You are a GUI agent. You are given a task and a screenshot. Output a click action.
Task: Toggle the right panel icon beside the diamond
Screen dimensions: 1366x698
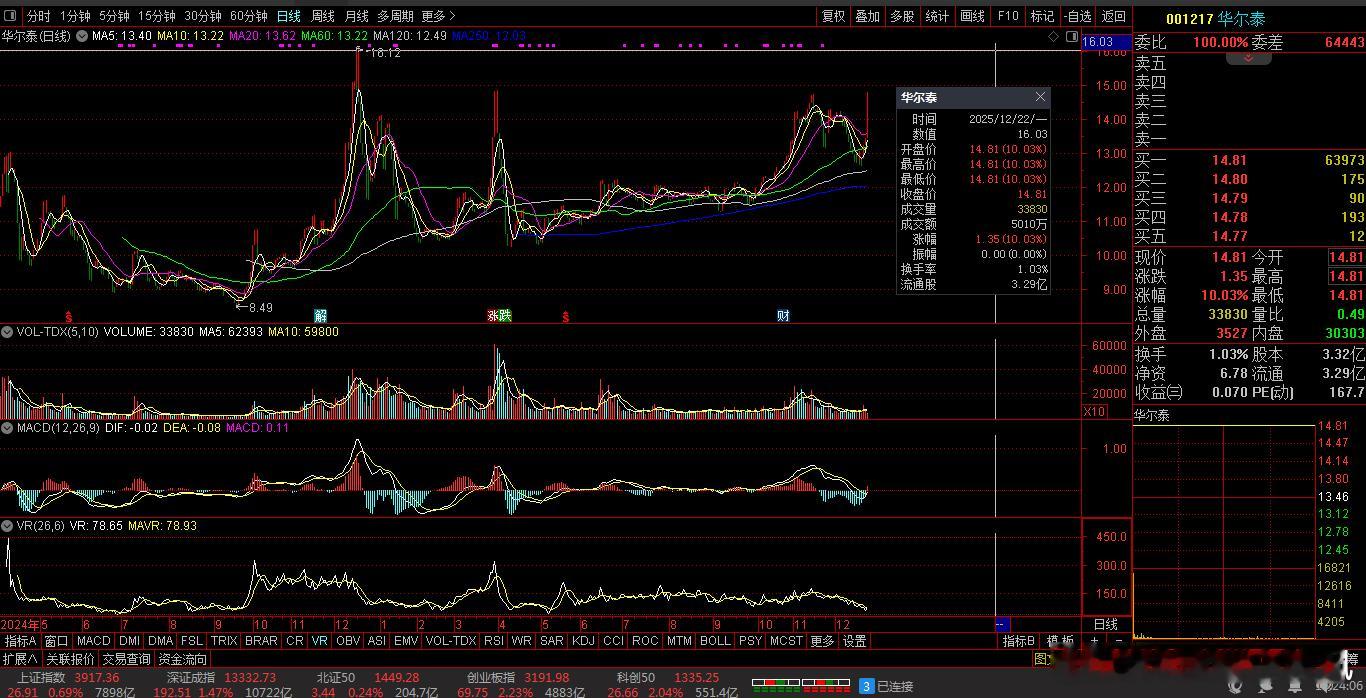1071,36
